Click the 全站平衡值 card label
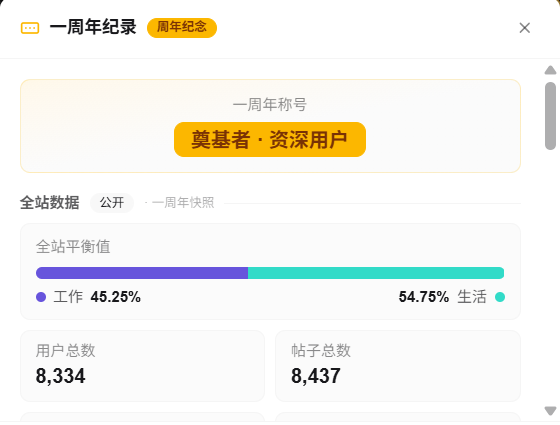This screenshot has height=425, width=560. [x=73, y=247]
